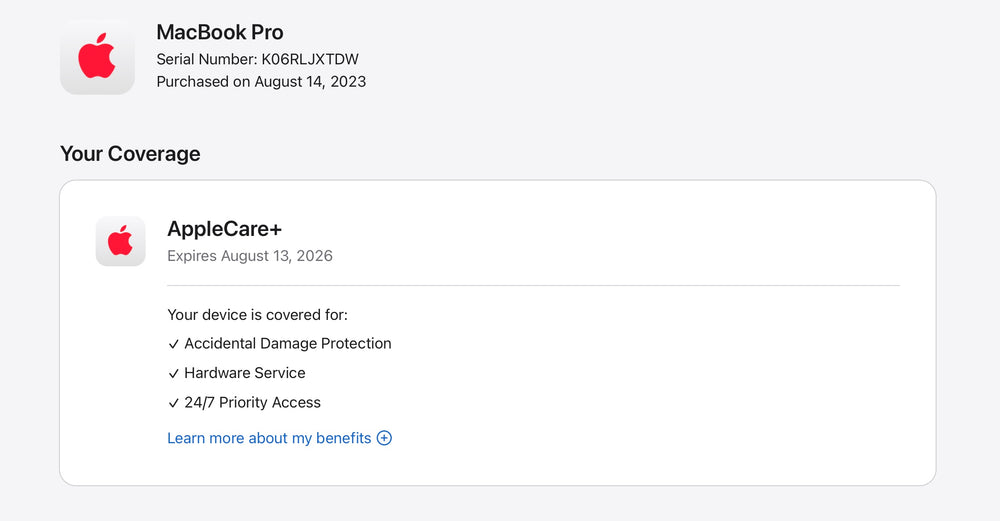Click the Hardware Service checkmark
This screenshot has height=521, width=1000.
click(x=174, y=373)
